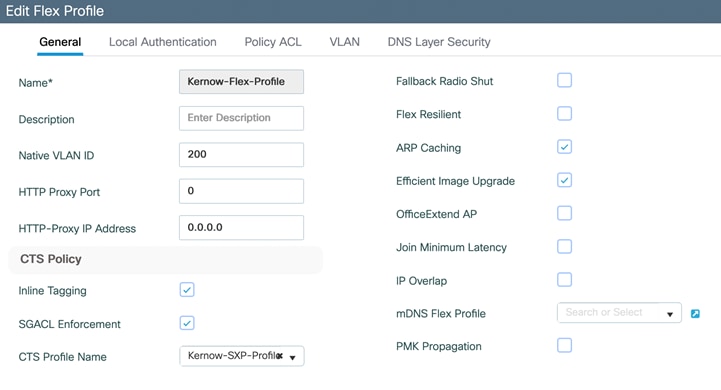Click the mDNS Flex Profile label
This screenshot has height=390, width=721.
[441, 314]
